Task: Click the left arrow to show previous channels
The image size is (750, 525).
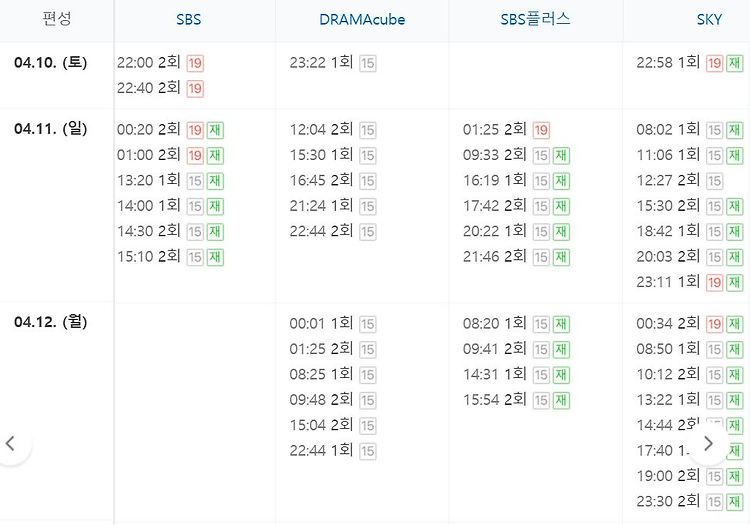Action: coord(11,443)
